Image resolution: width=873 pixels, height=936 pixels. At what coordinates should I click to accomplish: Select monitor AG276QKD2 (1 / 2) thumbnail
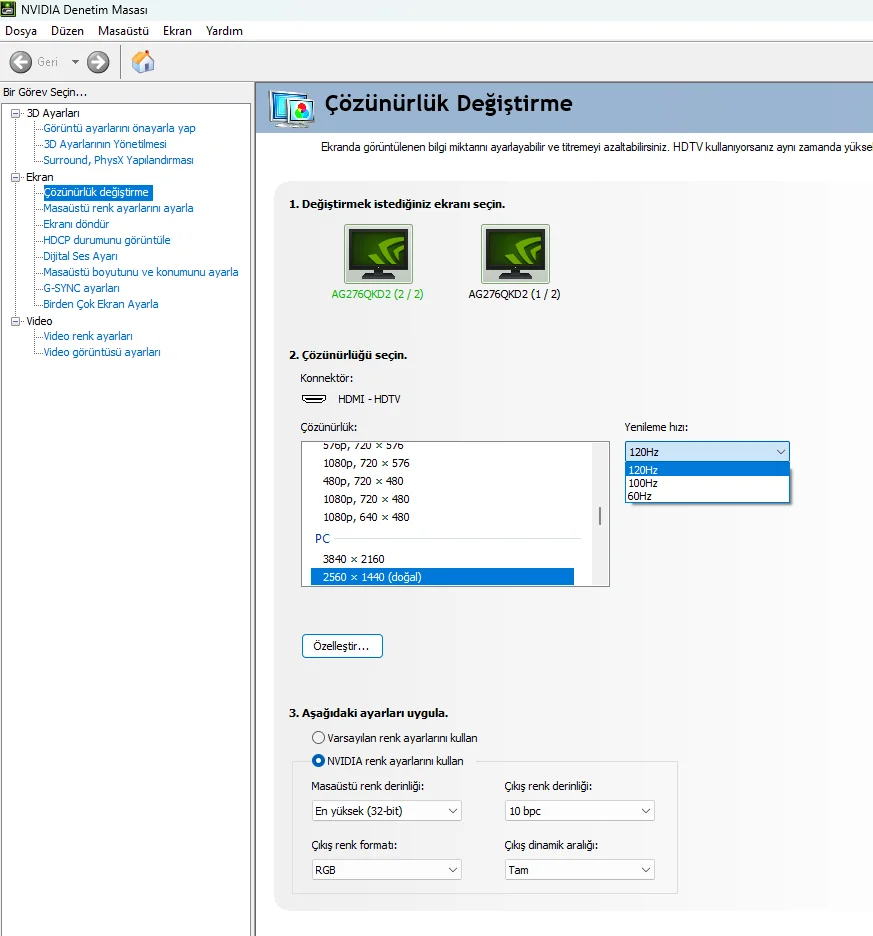click(x=515, y=254)
